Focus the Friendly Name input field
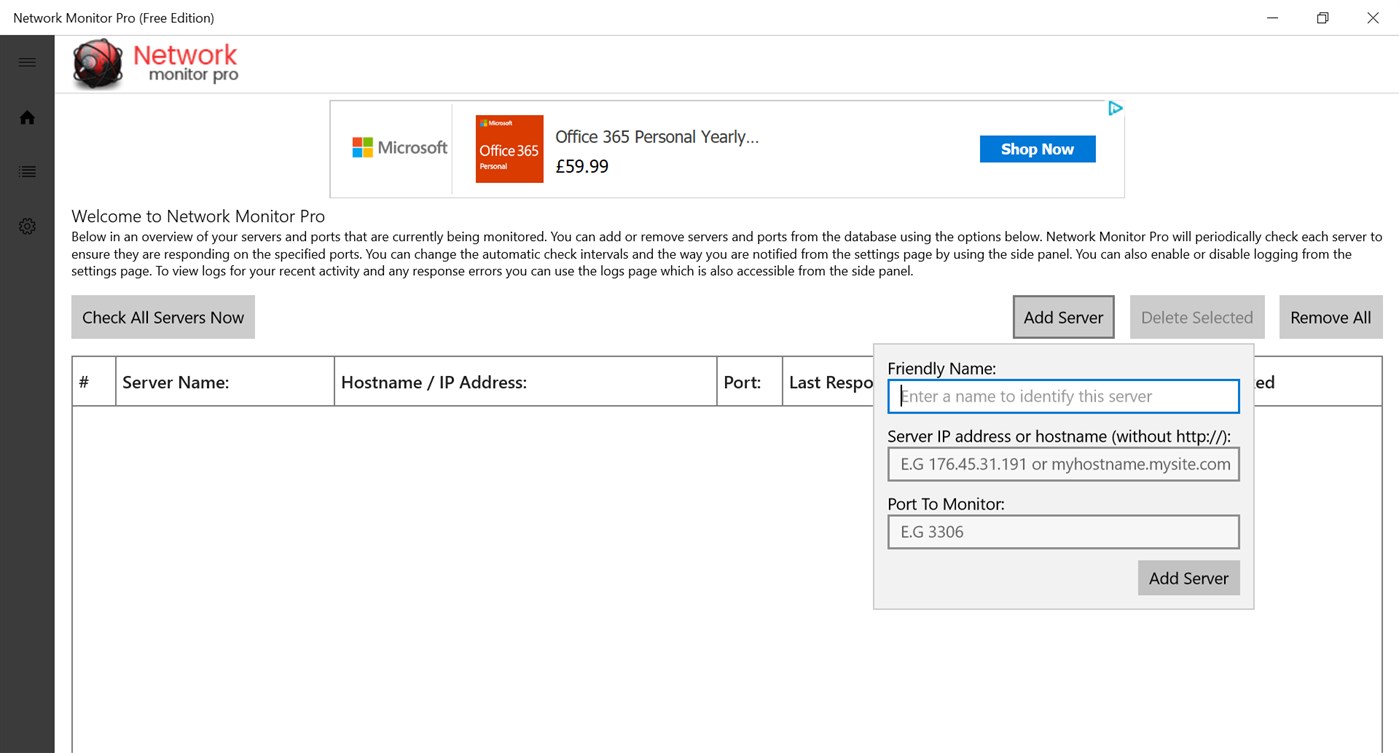 tap(1063, 396)
